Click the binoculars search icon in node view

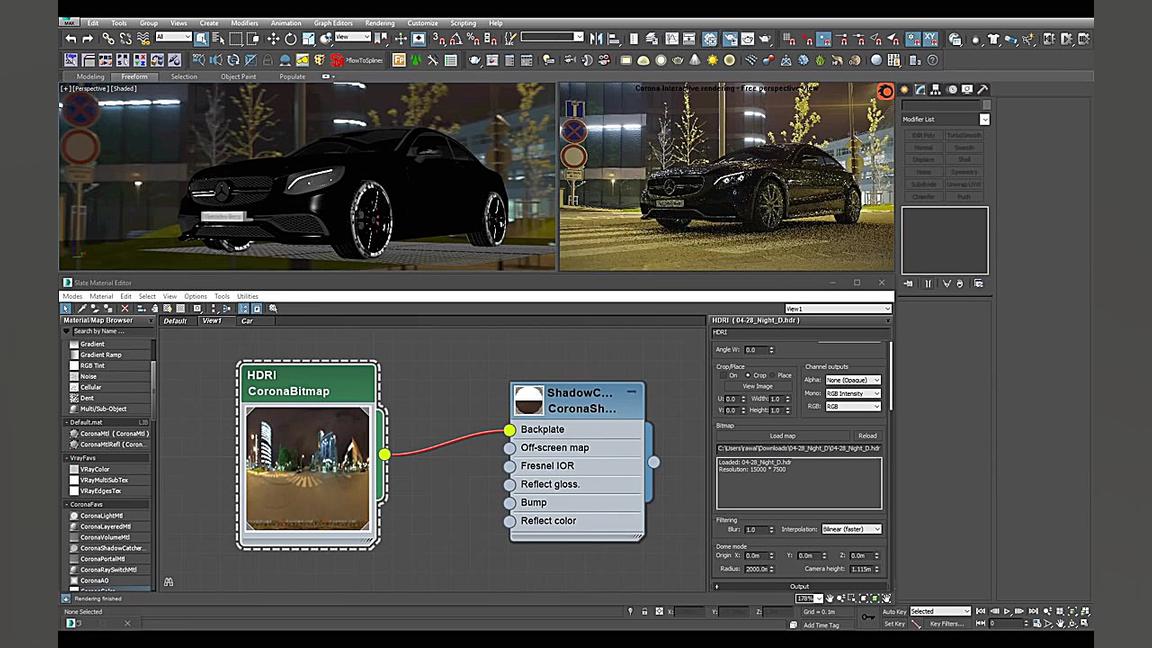[x=168, y=582]
